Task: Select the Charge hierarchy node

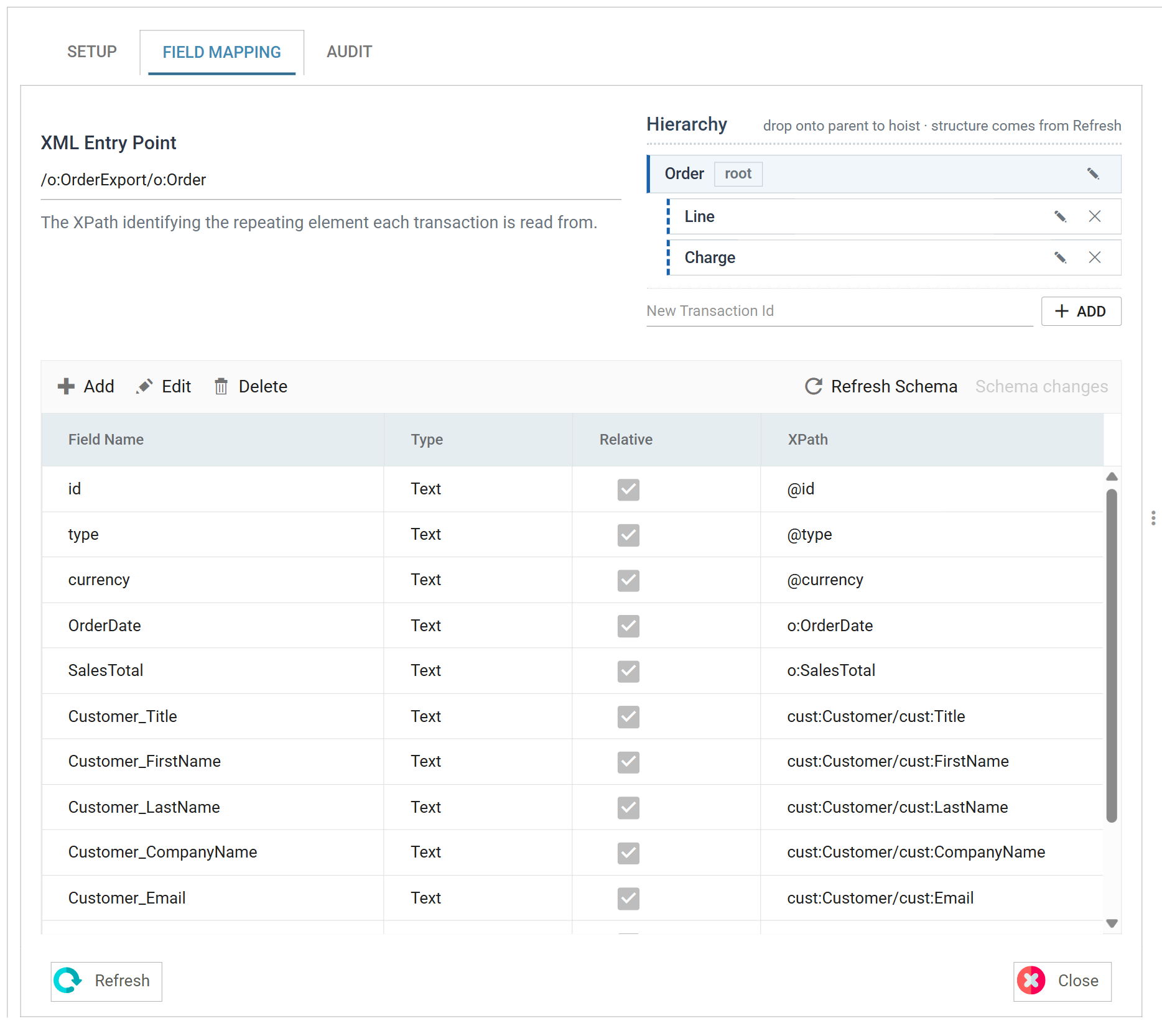Action: 894,257
